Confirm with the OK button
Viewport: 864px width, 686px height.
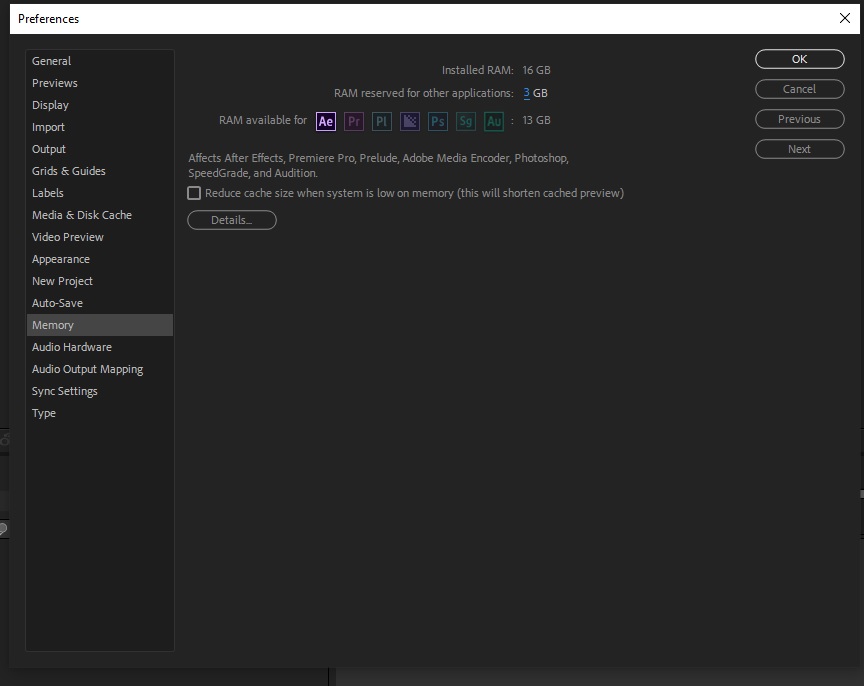800,60
